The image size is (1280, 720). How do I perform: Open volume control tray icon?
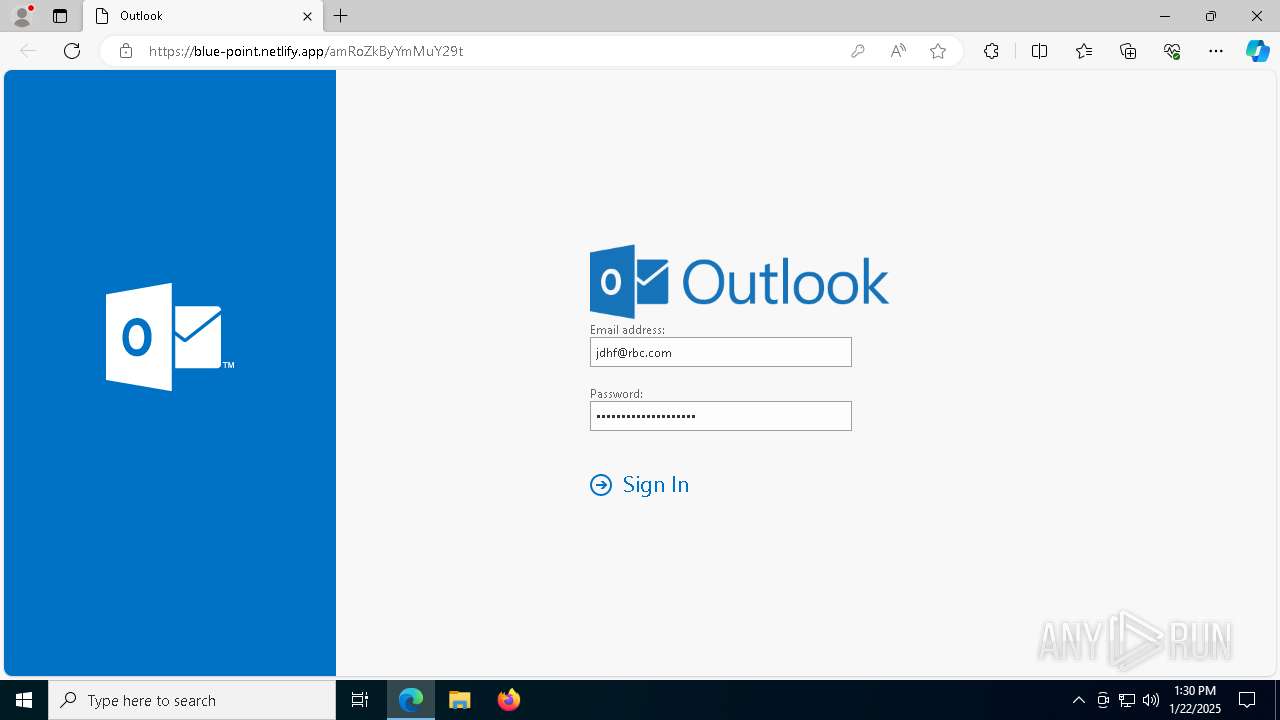coord(1151,700)
